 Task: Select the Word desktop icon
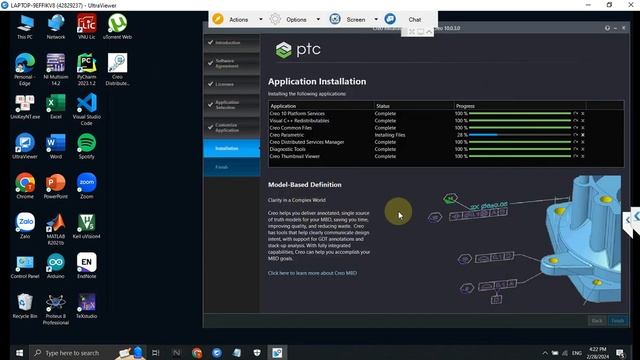pyautogui.click(x=56, y=146)
